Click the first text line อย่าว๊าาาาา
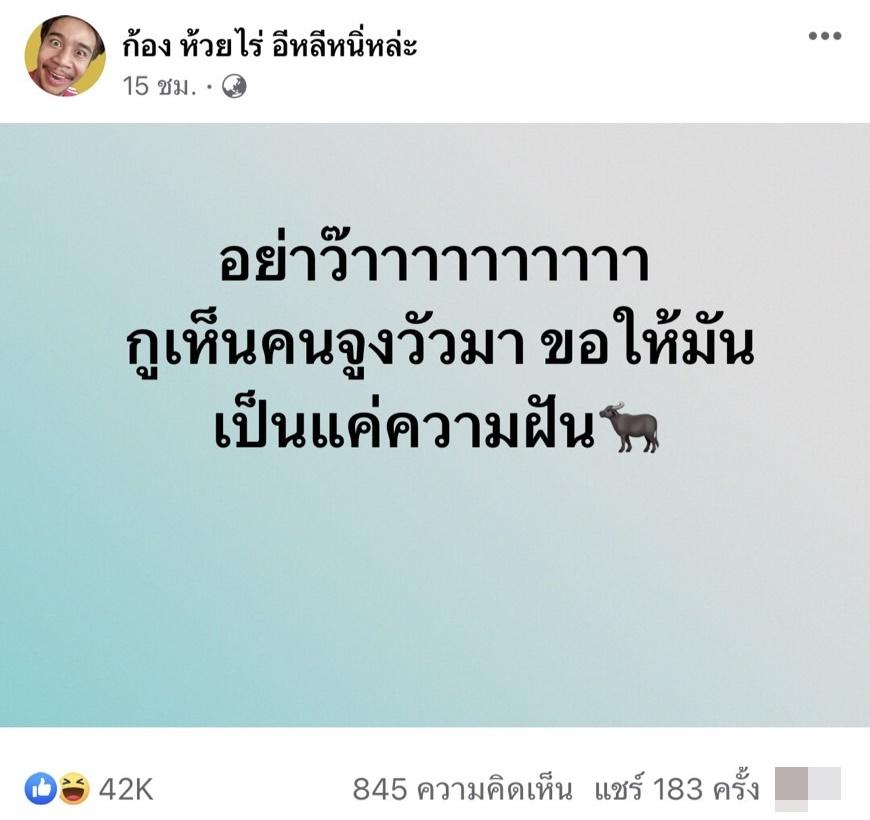The image size is (870, 820). [434, 261]
